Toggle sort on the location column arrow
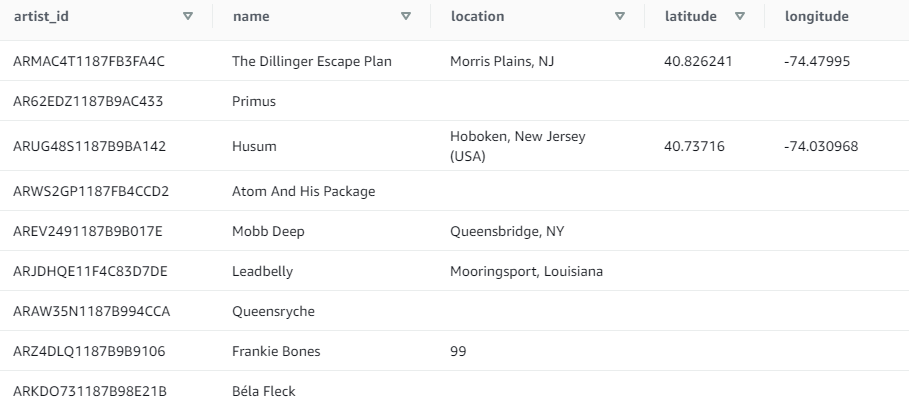Image resolution: width=909 pixels, height=408 pixels. [620, 16]
